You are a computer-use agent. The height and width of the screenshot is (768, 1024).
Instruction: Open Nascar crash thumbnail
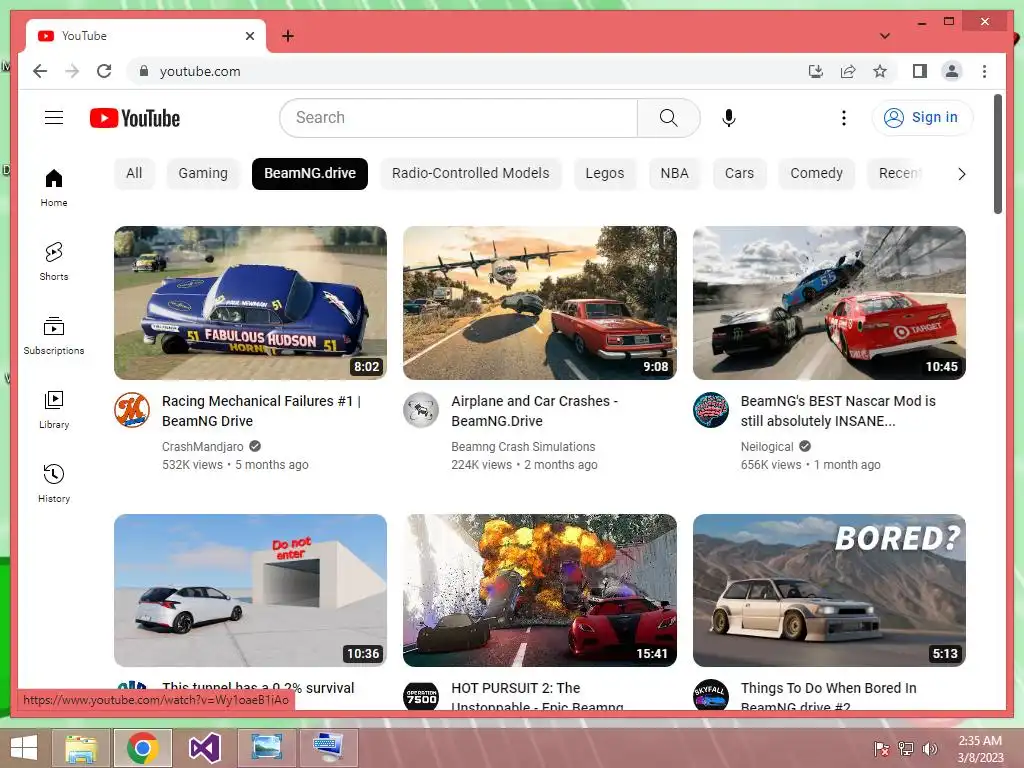(829, 303)
